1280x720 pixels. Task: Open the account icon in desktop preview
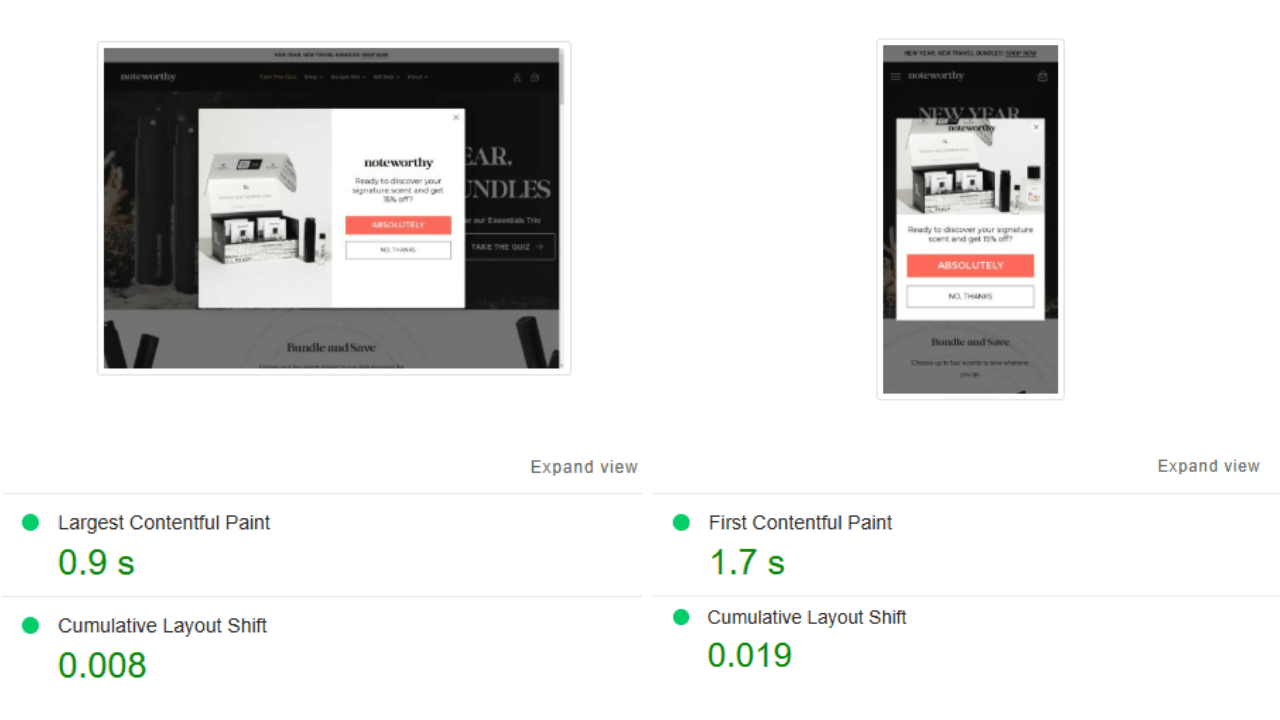(517, 77)
